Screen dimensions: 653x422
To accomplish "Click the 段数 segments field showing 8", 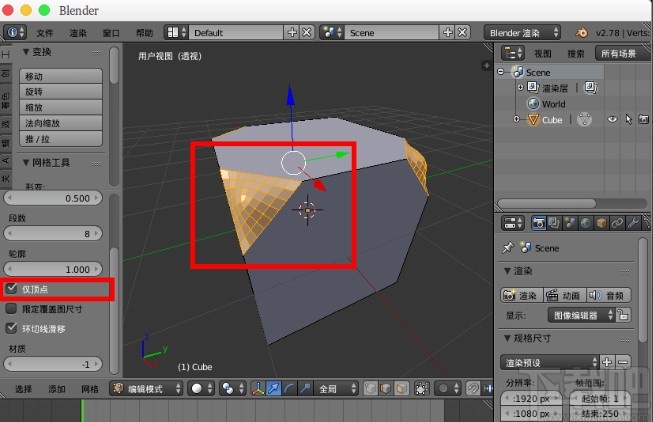I will click(x=53, y=233).
